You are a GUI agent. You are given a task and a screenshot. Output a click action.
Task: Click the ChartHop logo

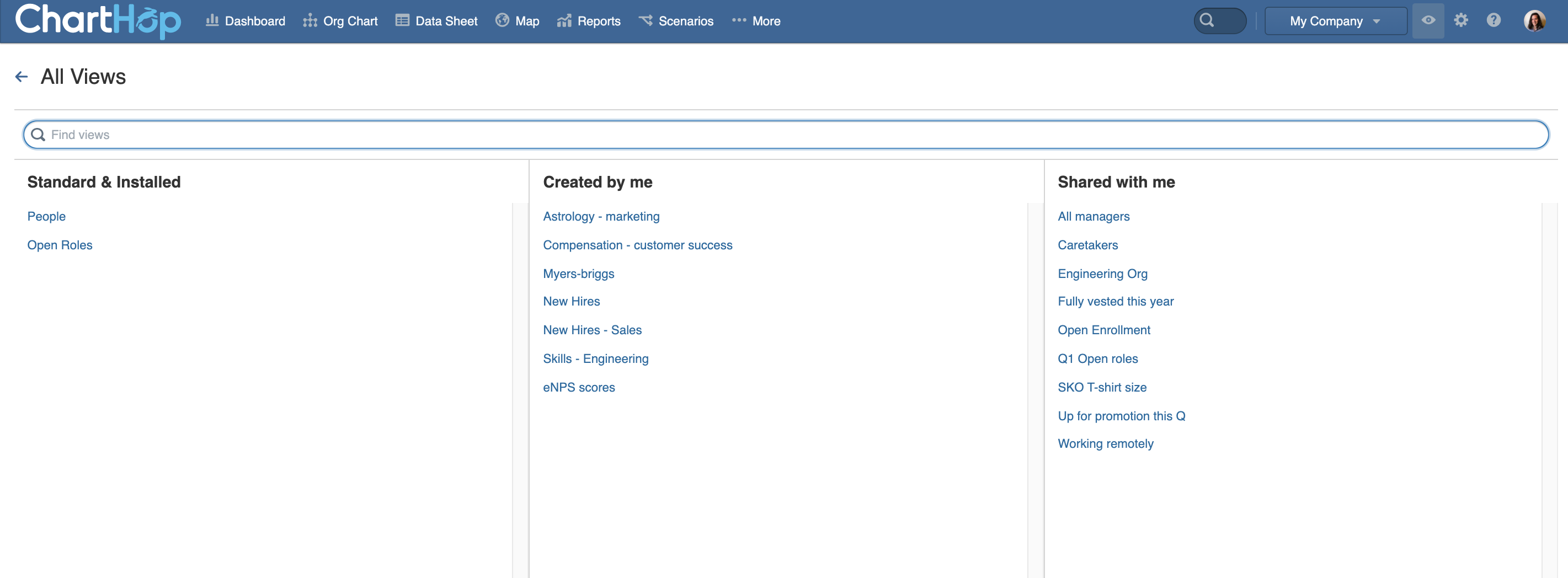(x=98, y=21)
